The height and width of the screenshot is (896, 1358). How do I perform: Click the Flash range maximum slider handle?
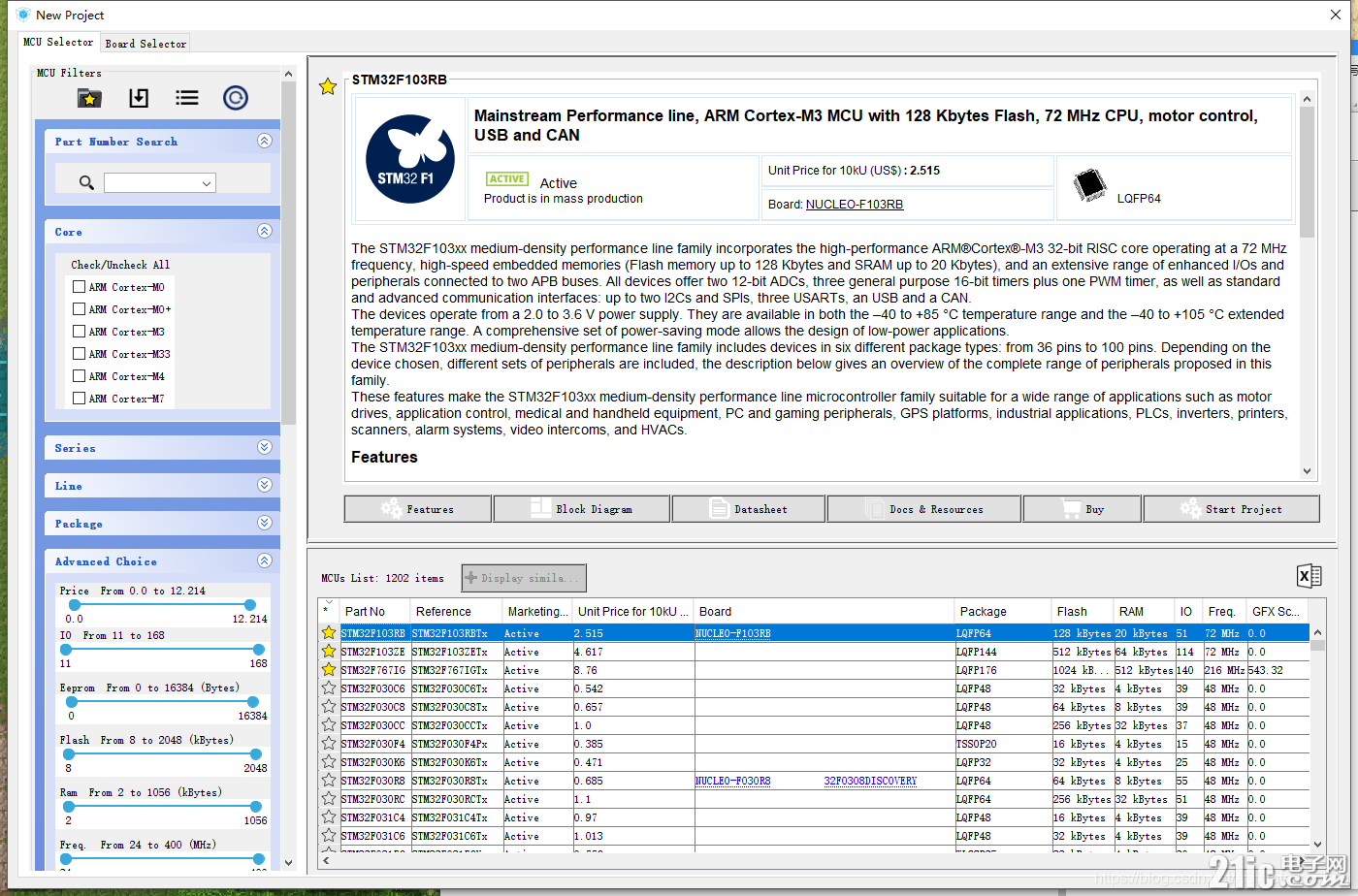coord(256,754)
